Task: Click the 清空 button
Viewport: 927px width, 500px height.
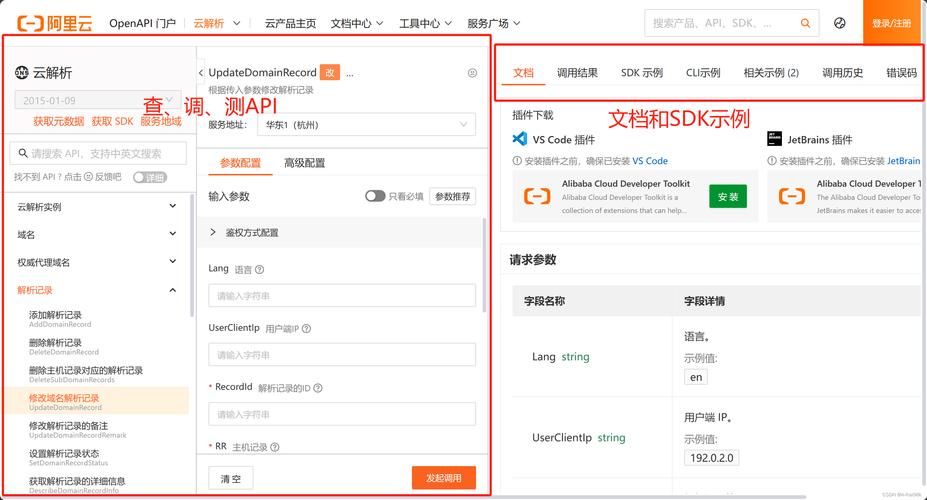Action: point(231,478)
